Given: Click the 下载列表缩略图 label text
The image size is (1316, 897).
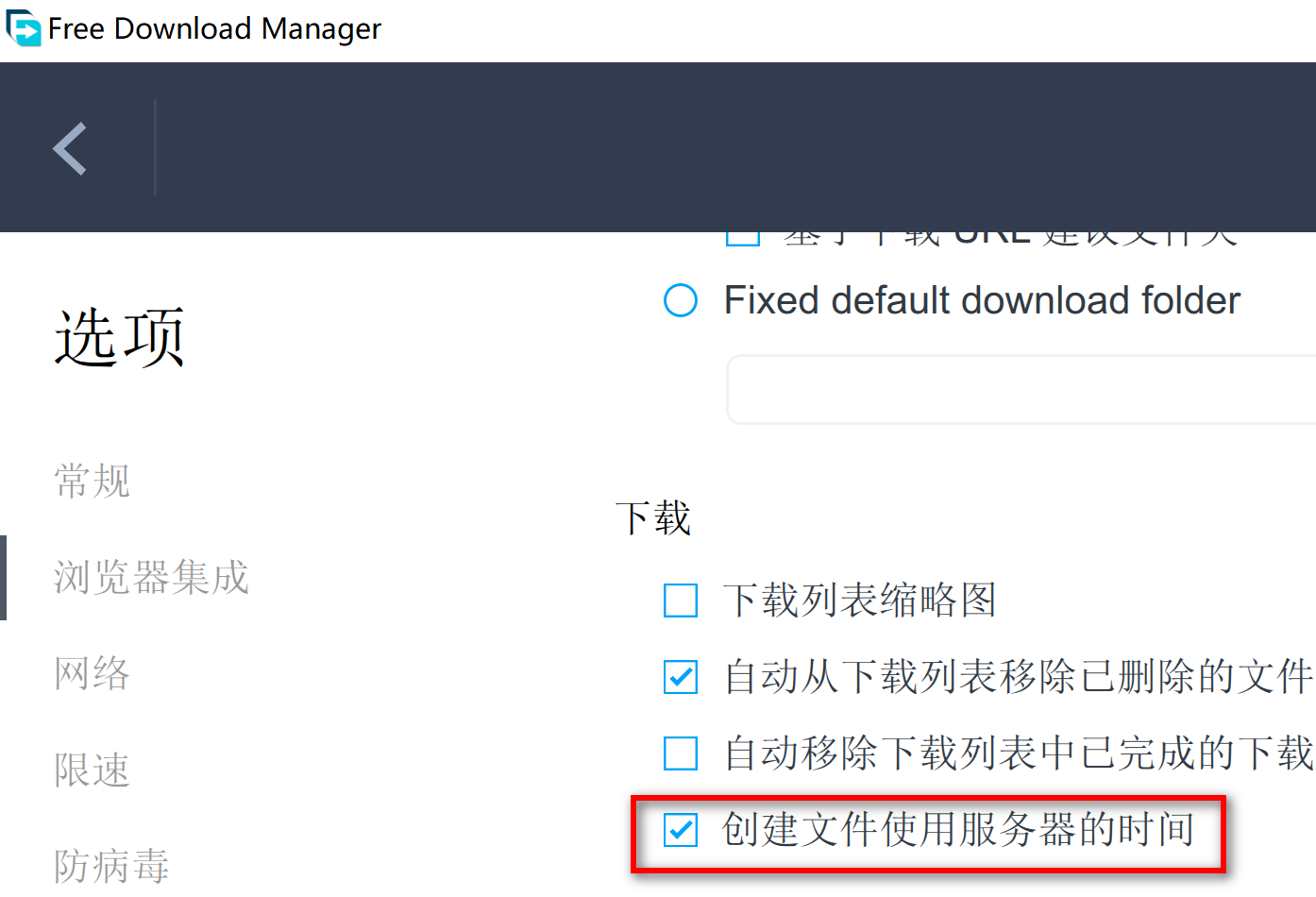Looking at the screenshot, I should pos(860,601).
